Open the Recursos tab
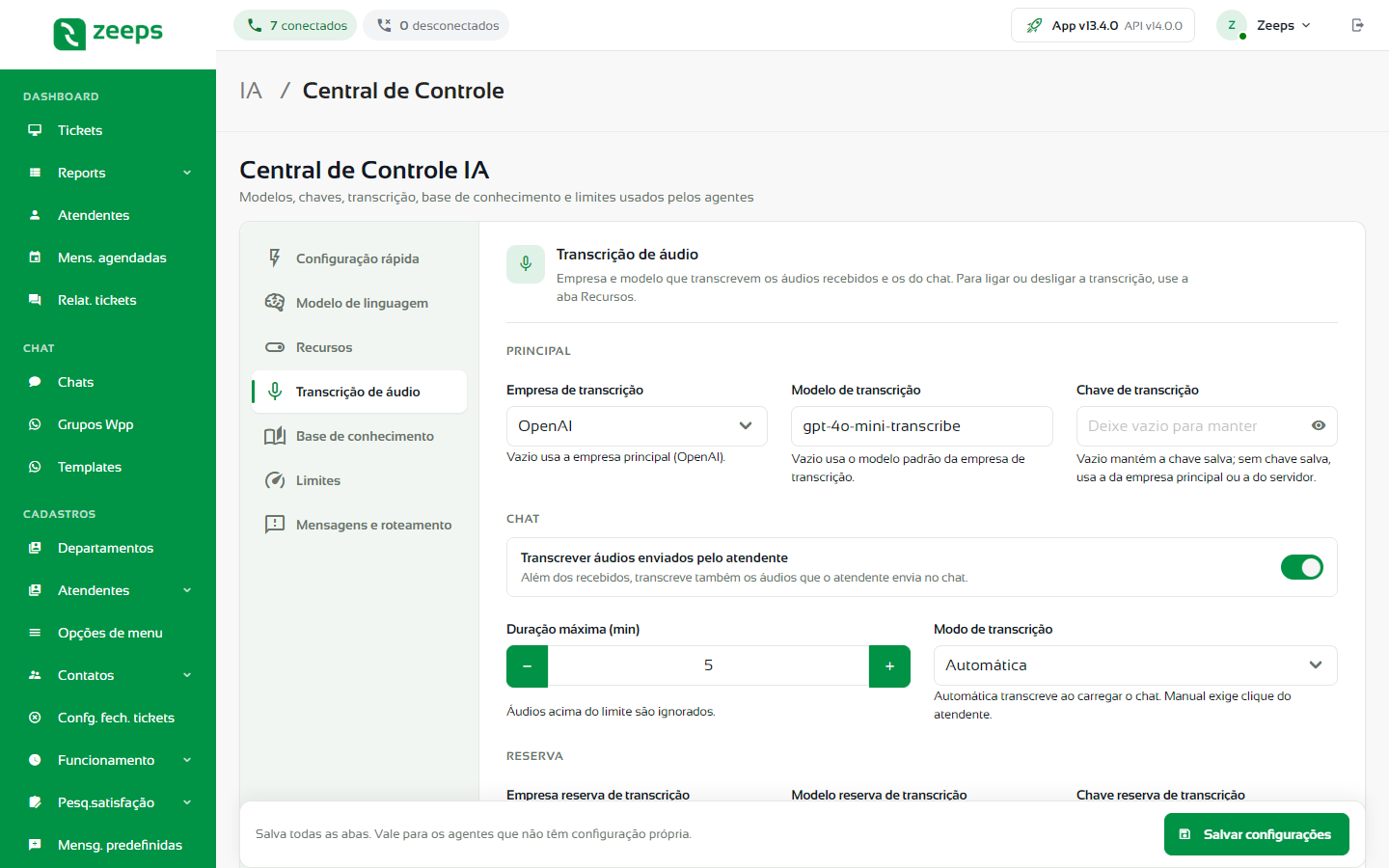The width and height of the screenshot is (1389, 868). (359, 347)
